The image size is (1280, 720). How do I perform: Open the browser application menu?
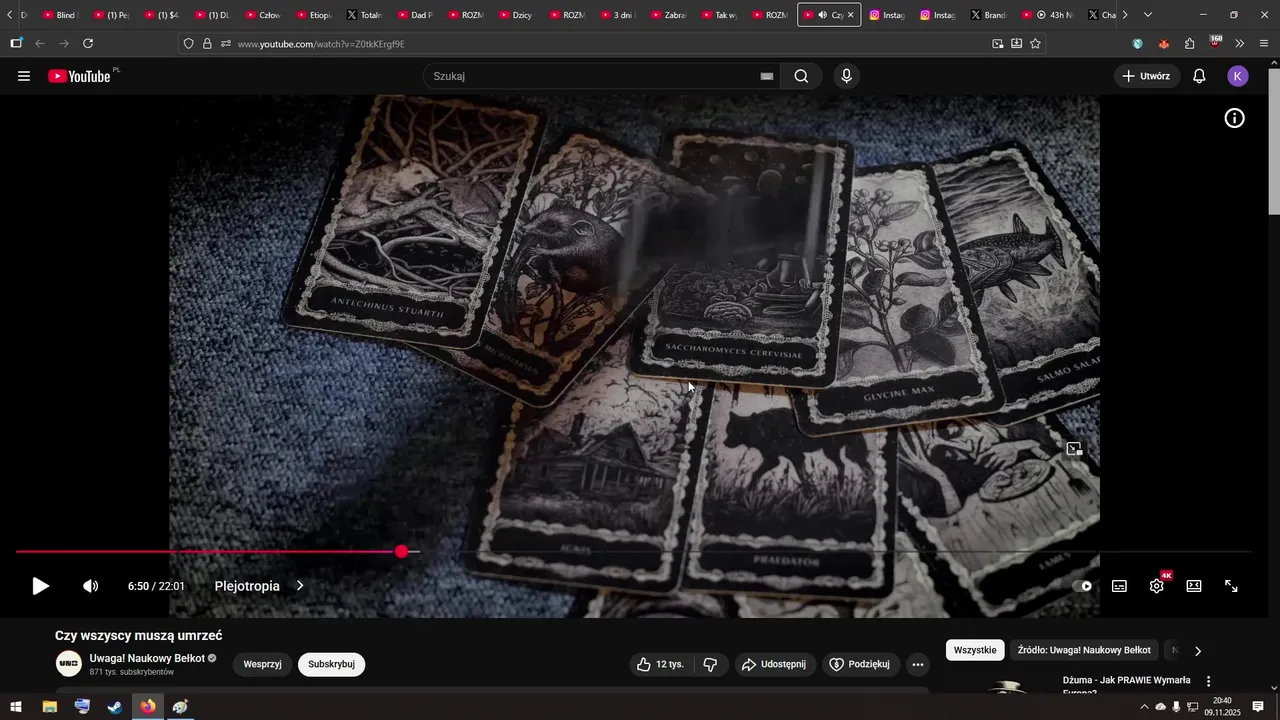pyautogui.click(x=1264, y=44)
